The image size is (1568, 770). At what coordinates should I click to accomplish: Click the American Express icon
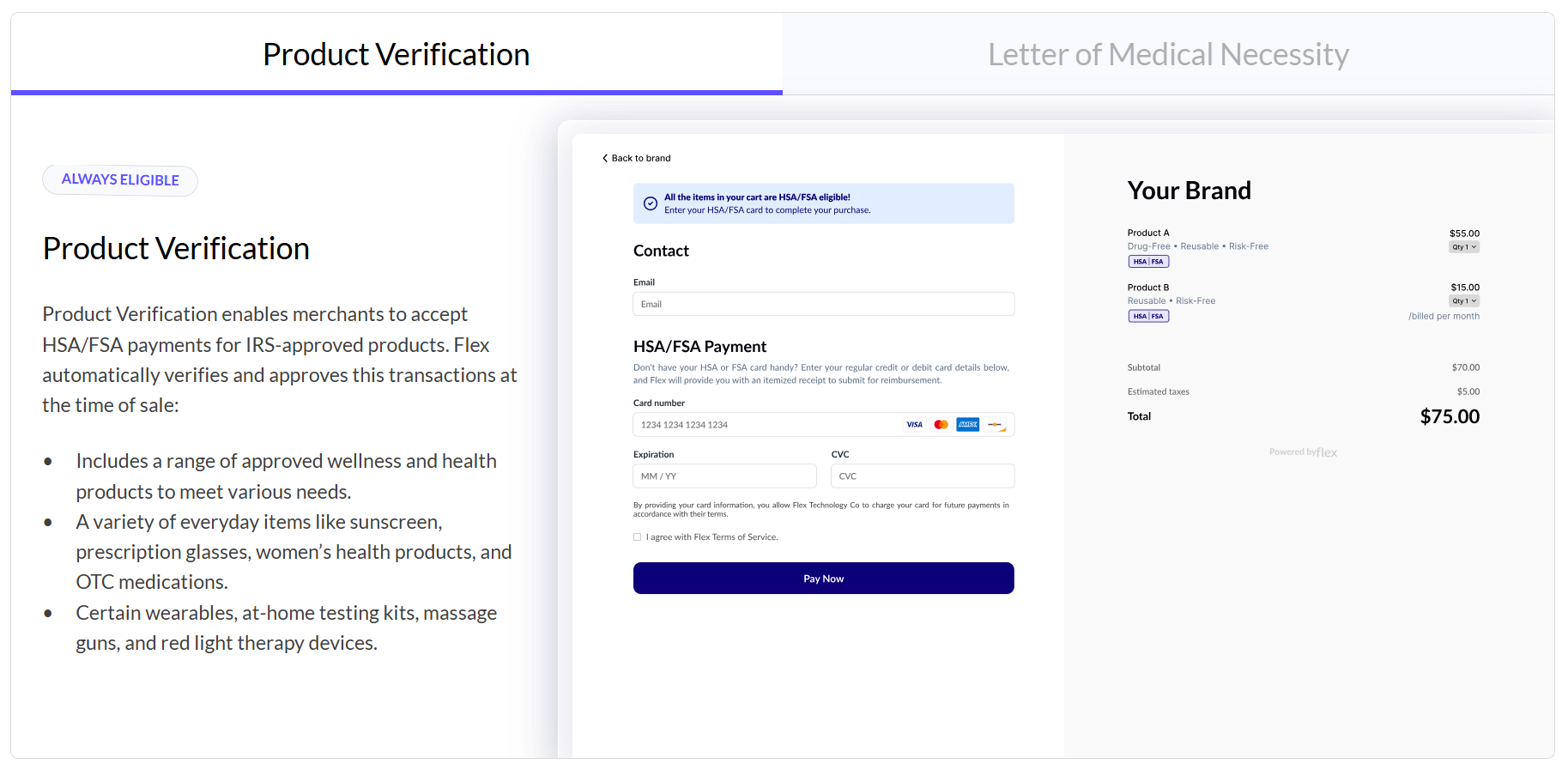click(968, 425)
